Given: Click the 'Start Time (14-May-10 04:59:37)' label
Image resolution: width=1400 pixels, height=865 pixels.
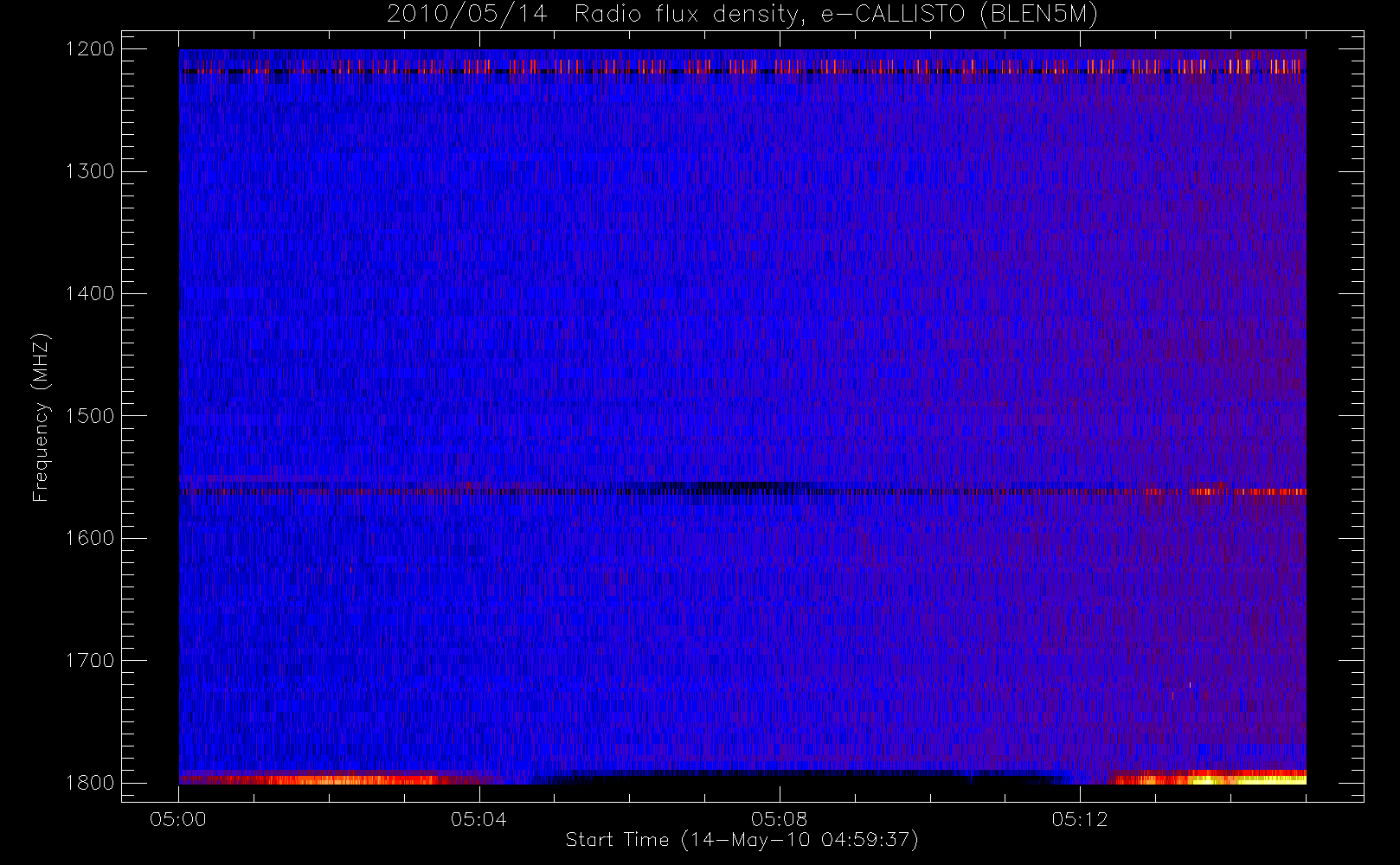Looking at the screenshot, I should [x=742, y=840].
